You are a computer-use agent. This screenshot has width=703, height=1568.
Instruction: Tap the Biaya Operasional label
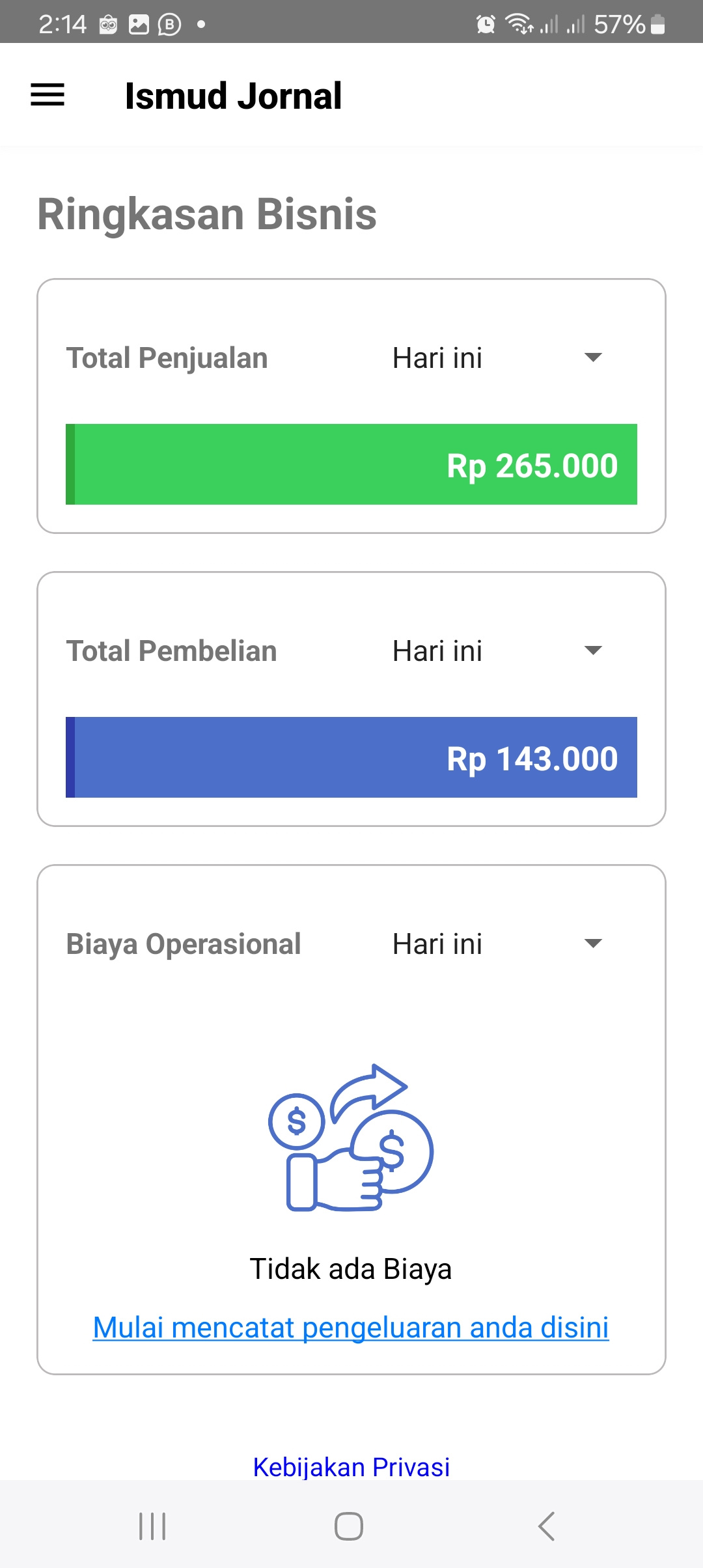point(184,944)
